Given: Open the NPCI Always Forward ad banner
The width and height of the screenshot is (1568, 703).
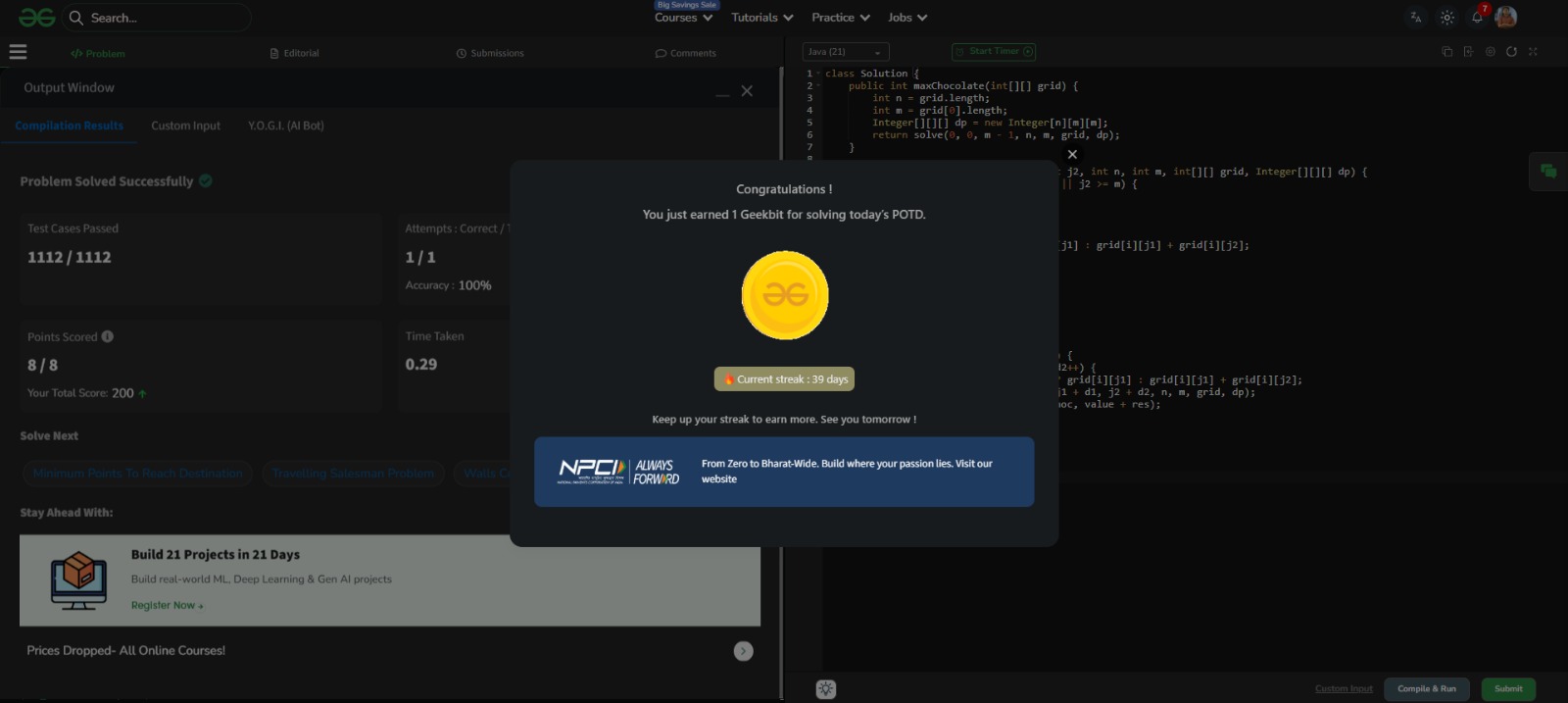Looking at the screenshot, I should point(784,472).
